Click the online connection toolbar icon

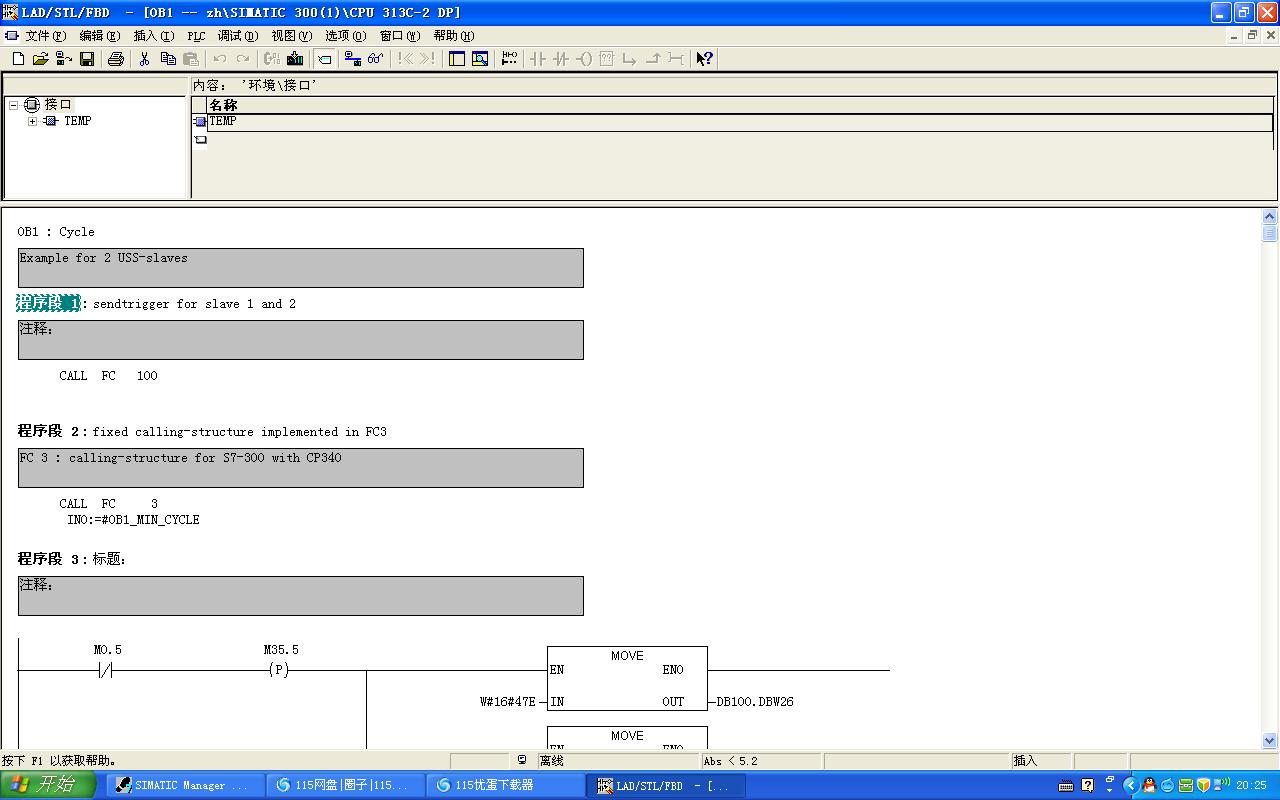pos(353,59)
